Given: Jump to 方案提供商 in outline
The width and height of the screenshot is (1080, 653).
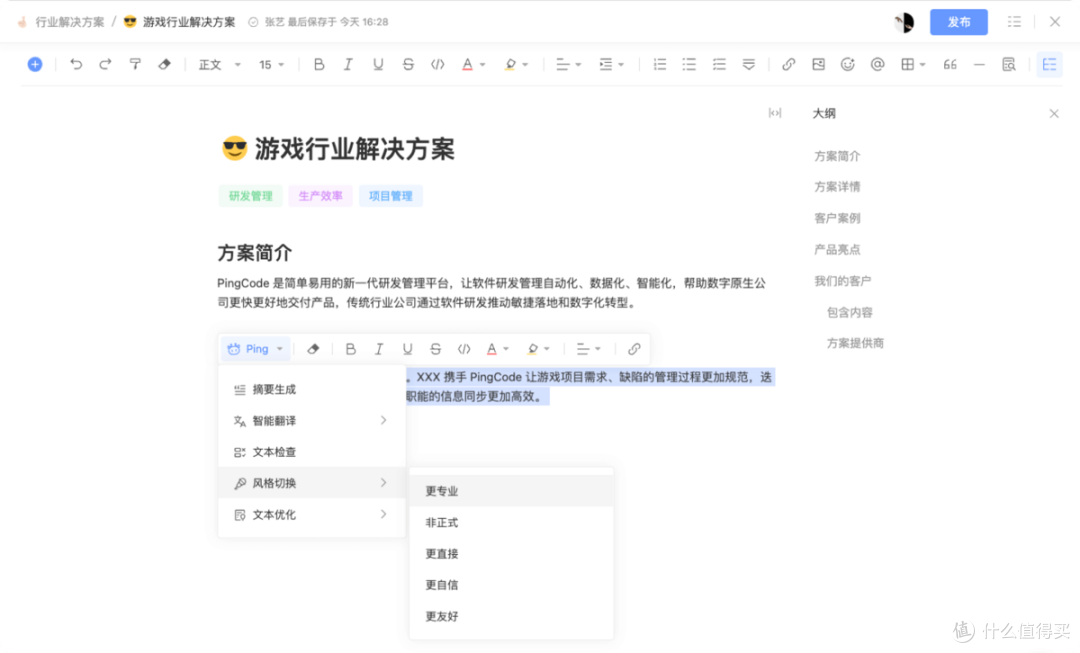Looking at the screenshot, I should [855, 343].
